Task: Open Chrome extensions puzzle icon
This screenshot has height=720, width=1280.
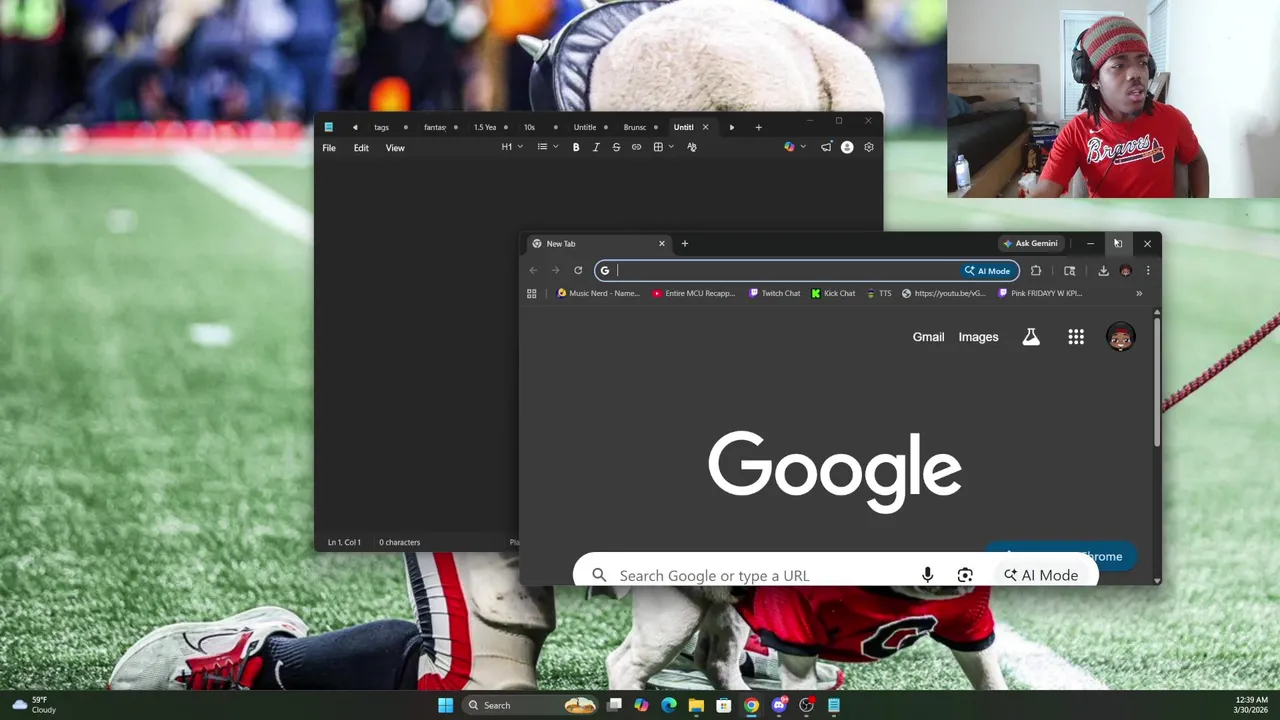Action: [x=1036, y=270]
